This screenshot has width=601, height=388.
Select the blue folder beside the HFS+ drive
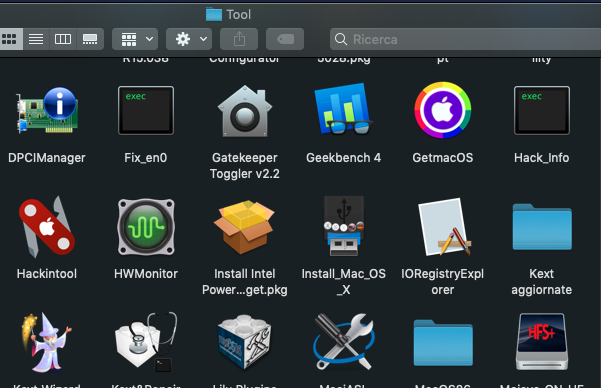click(443, 343)
